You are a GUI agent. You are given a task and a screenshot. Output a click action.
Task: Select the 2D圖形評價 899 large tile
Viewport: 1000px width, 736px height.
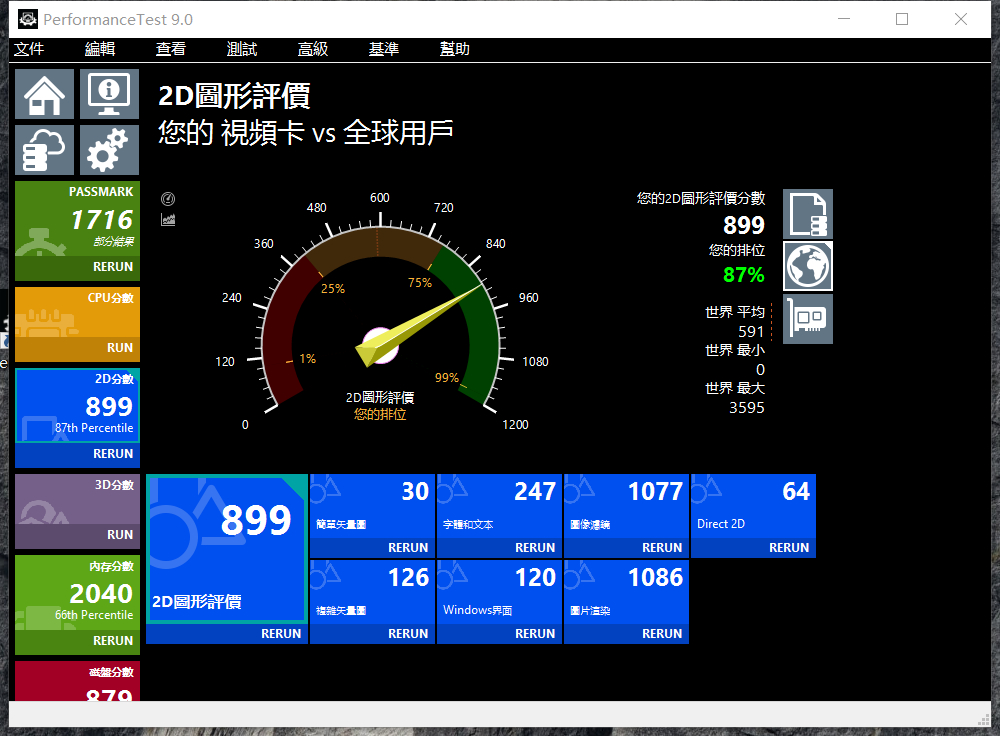point(227,549)
